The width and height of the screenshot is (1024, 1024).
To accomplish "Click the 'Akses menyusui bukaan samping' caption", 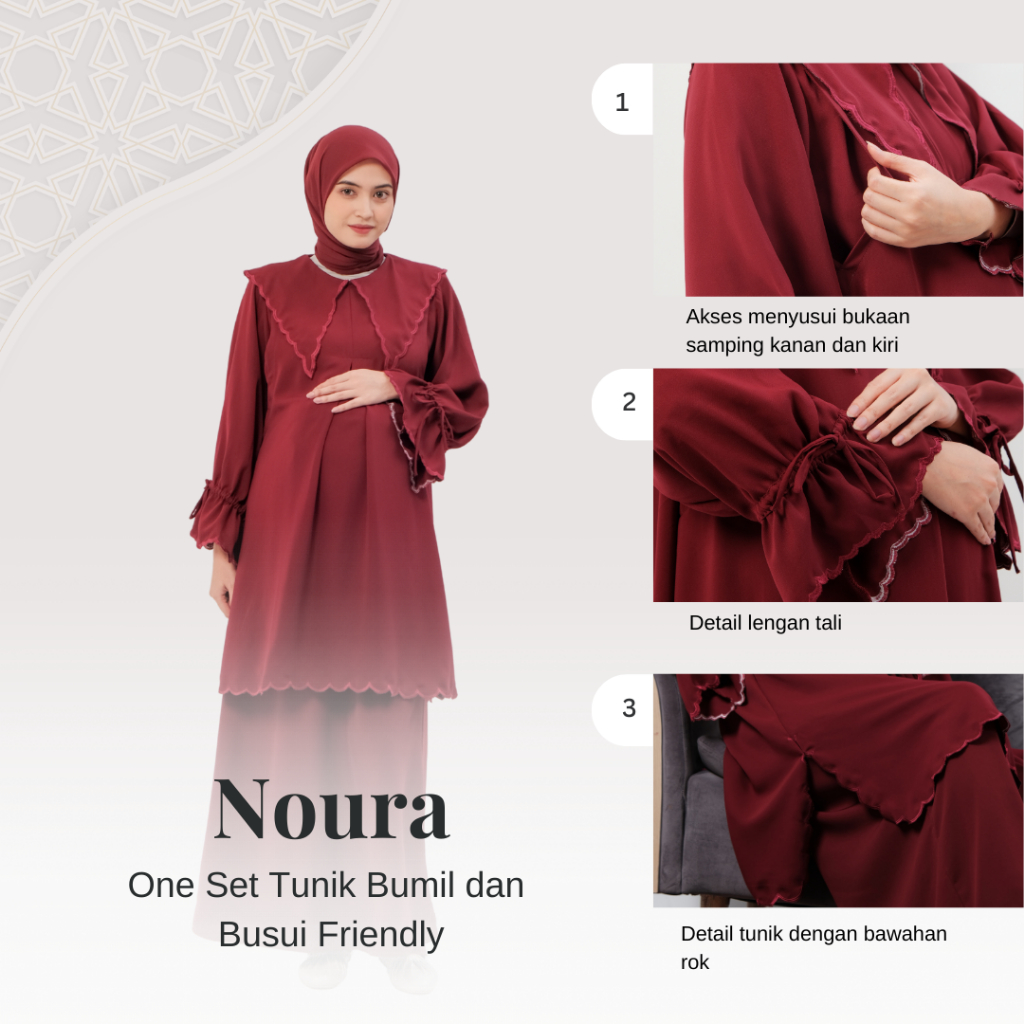I will click(797, 330).
